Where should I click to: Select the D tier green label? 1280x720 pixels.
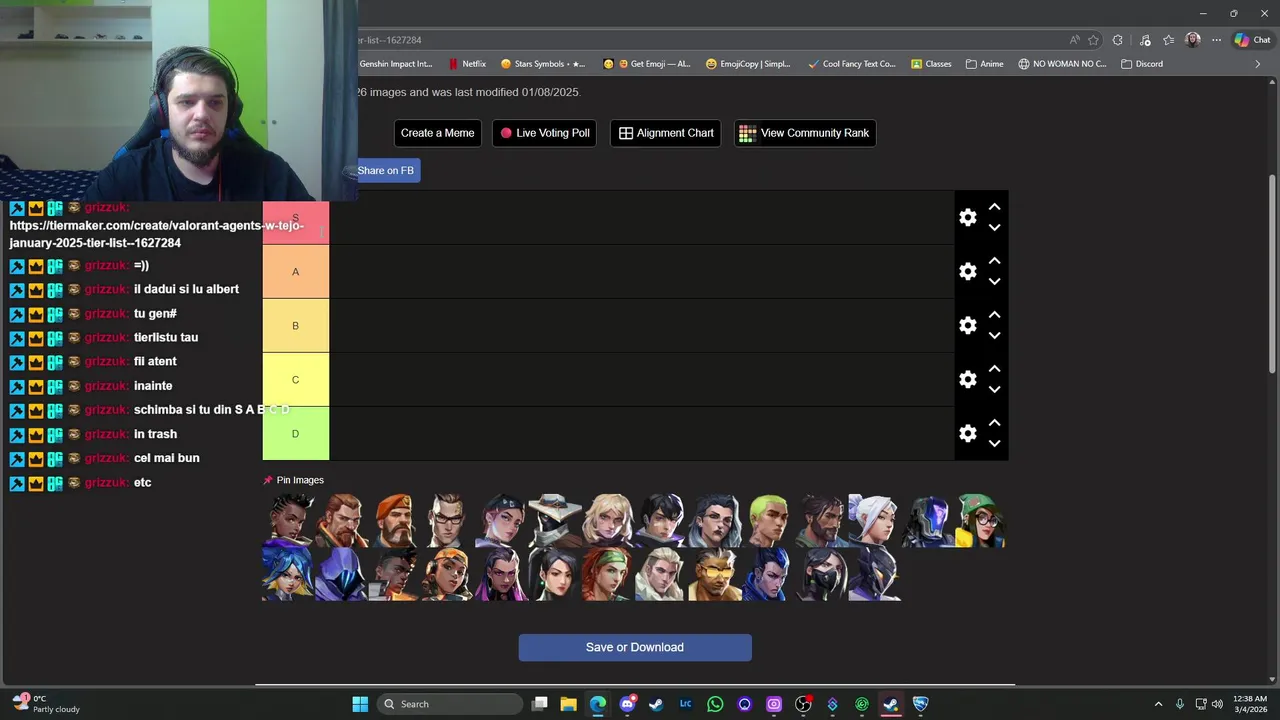click(x=295, y=434)
